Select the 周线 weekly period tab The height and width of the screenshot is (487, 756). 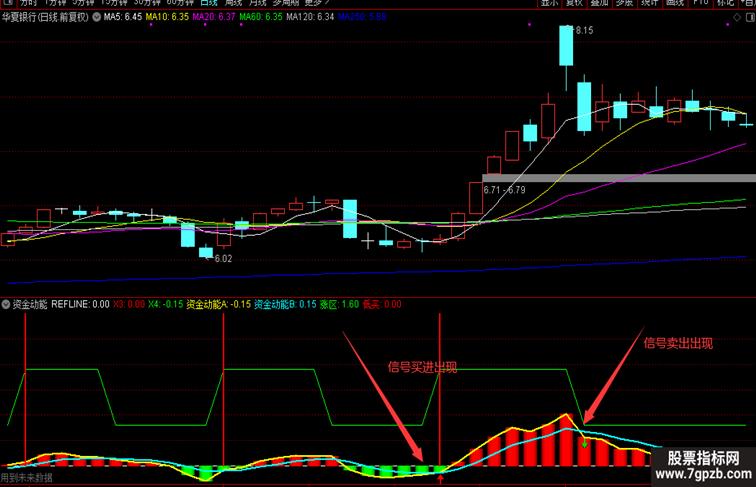click(x=233, y=3)
